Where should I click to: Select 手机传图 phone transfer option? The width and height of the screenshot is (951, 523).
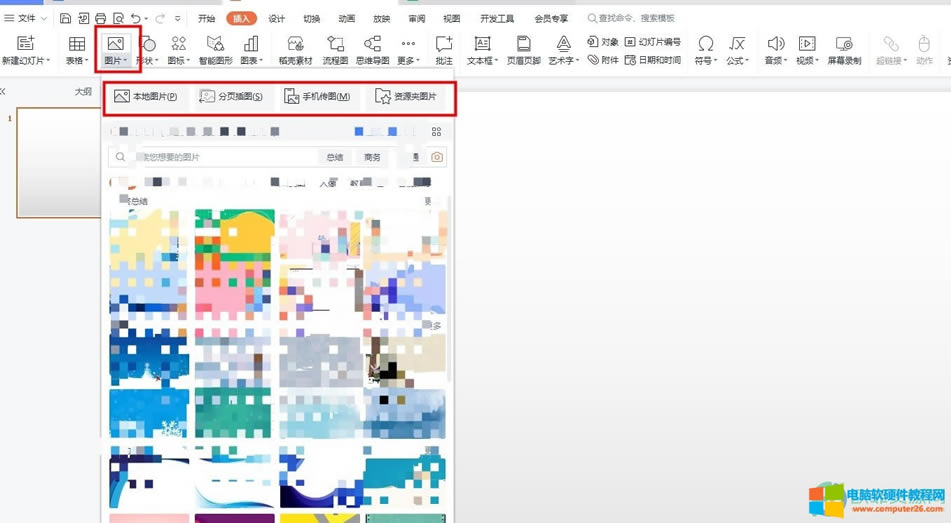317,96
